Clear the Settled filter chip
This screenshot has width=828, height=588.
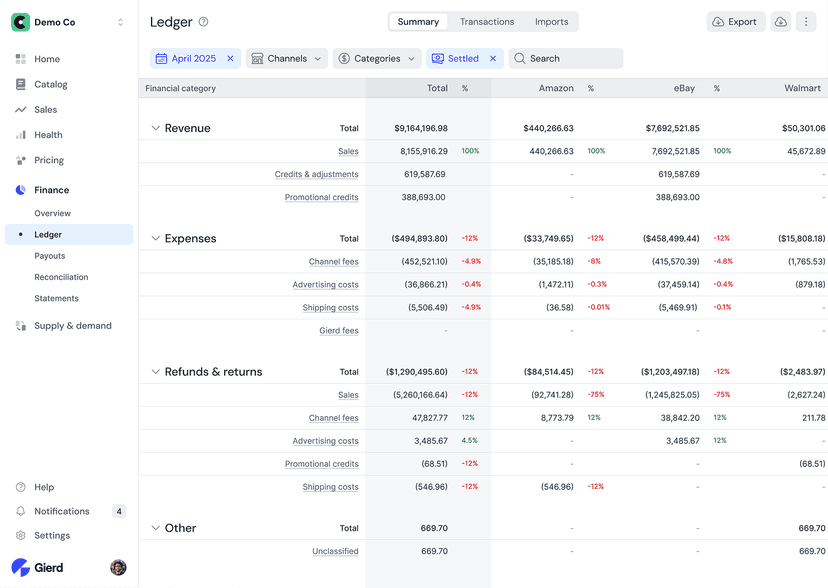[x=492, y=59]
